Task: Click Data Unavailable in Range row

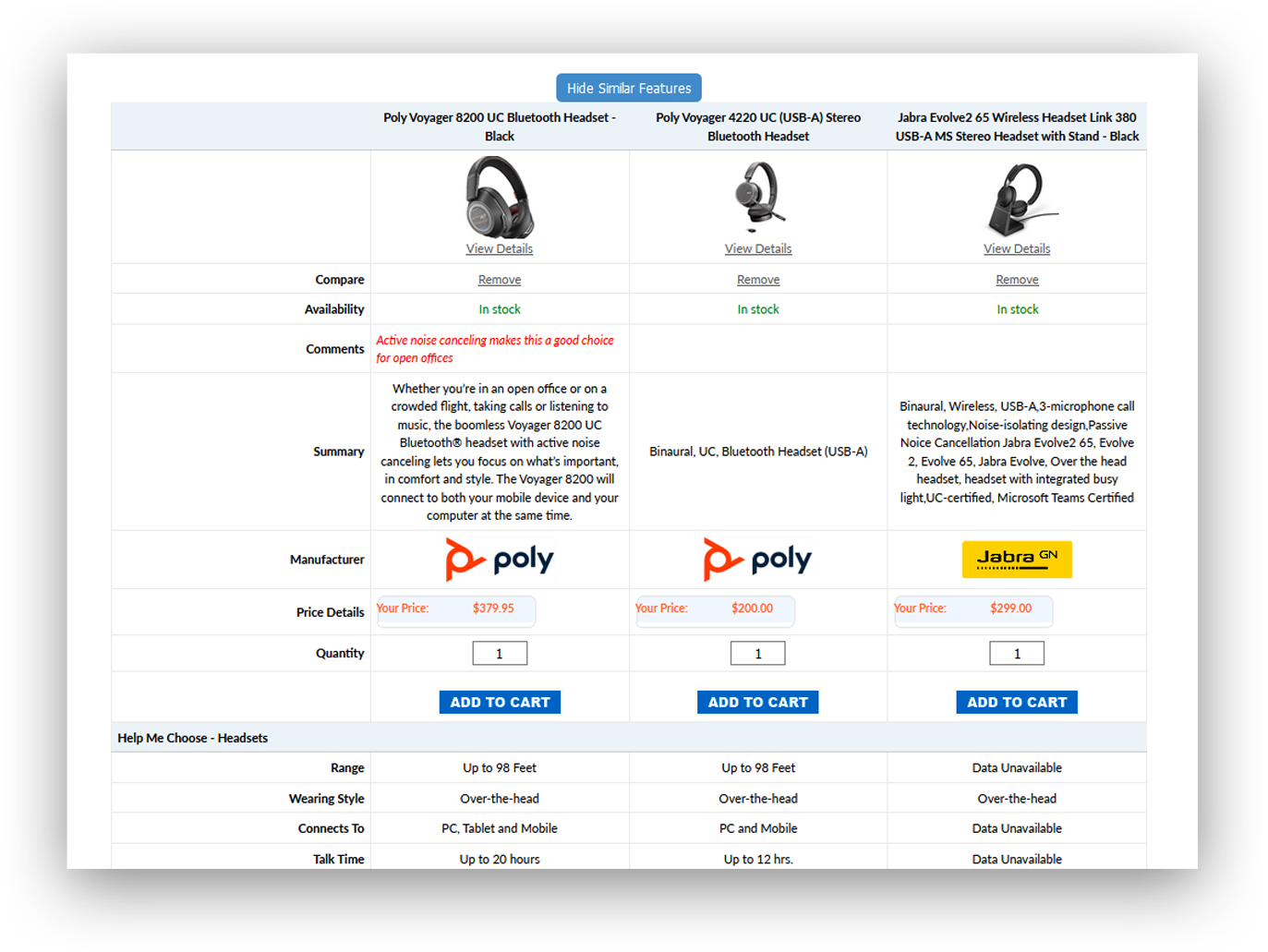Action: [x=1017, y=768]
